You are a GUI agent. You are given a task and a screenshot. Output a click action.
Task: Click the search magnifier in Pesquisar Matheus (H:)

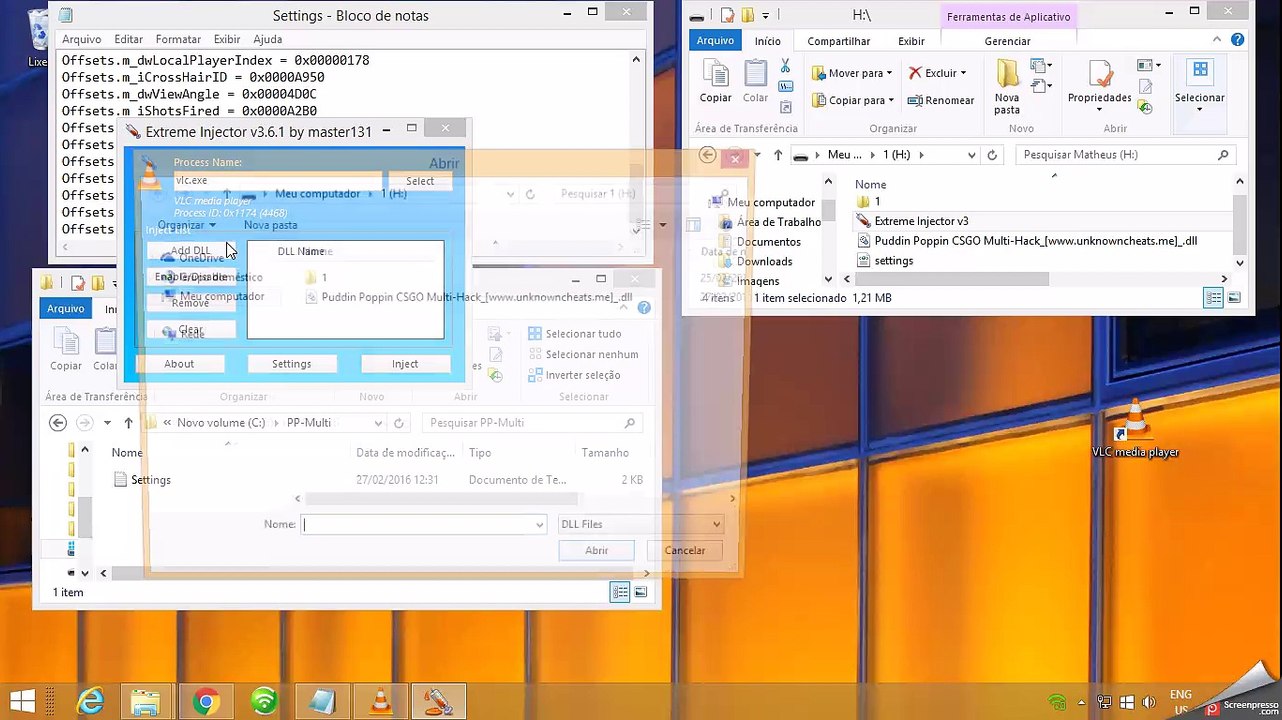(1223, 155)
